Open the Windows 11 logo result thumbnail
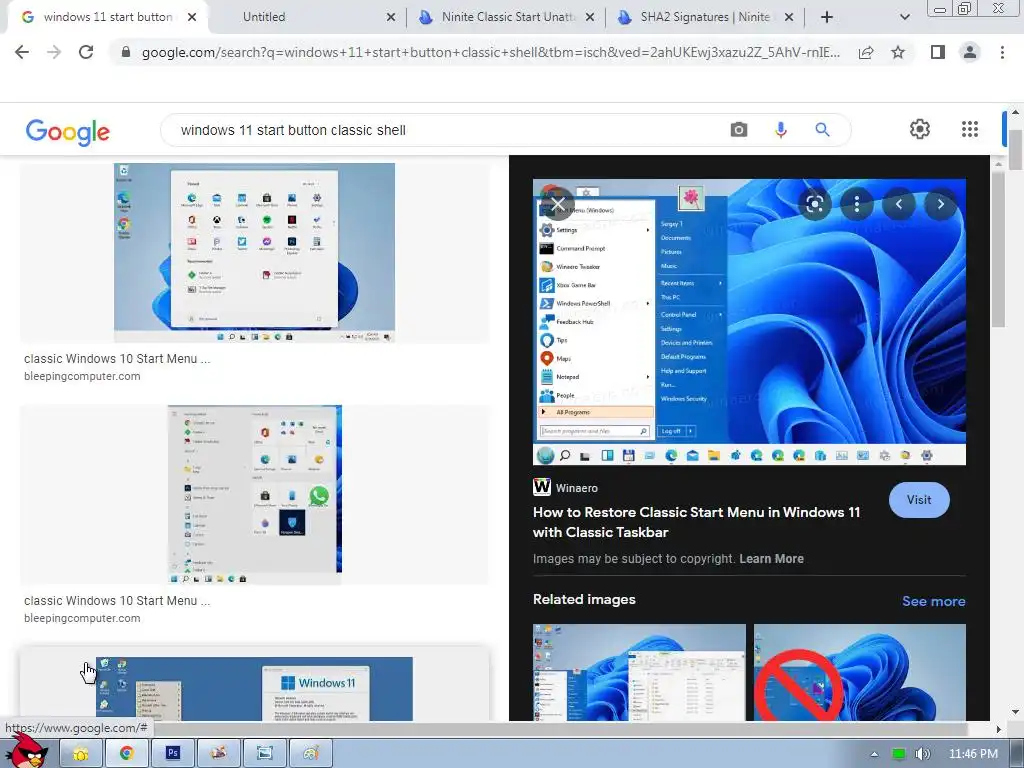The image size is (1024, 768). pos(254,688)
